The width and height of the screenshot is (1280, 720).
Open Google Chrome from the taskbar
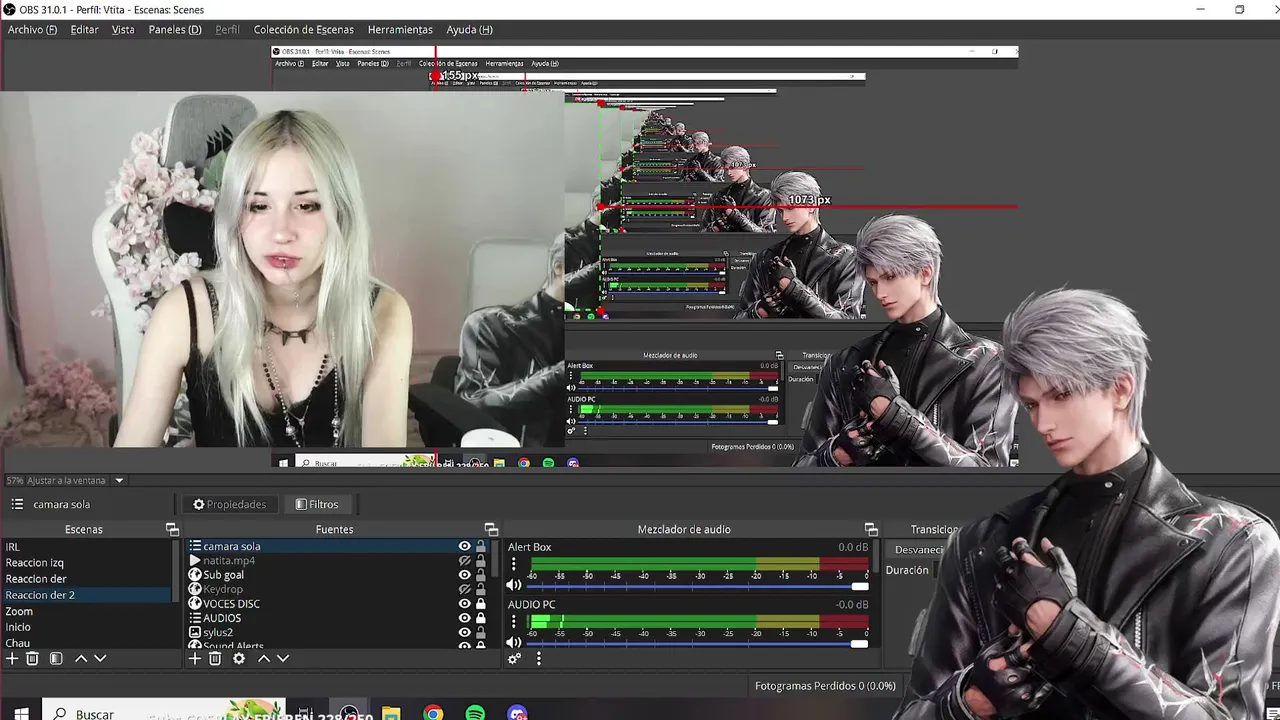[433, 713]
